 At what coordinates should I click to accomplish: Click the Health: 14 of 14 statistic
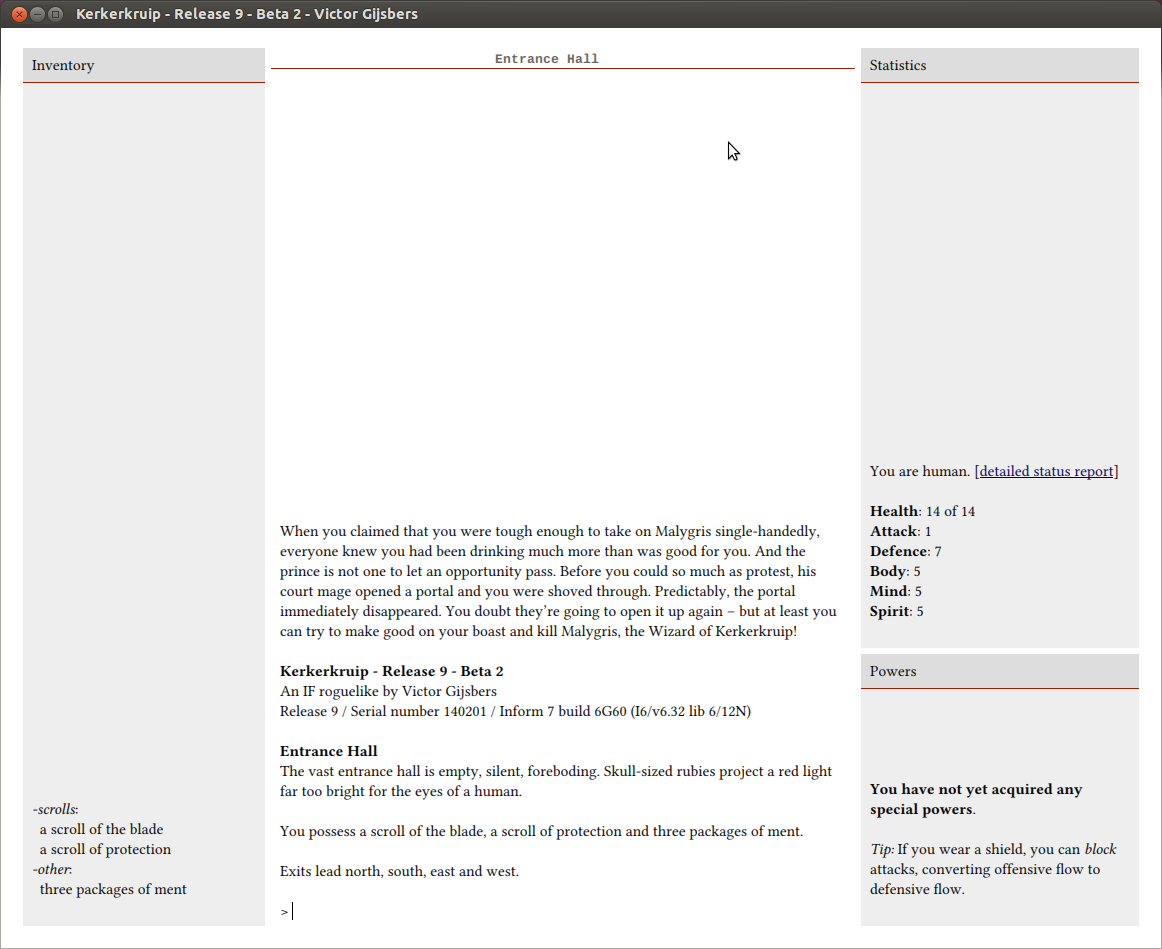click(x=923, y=511)
